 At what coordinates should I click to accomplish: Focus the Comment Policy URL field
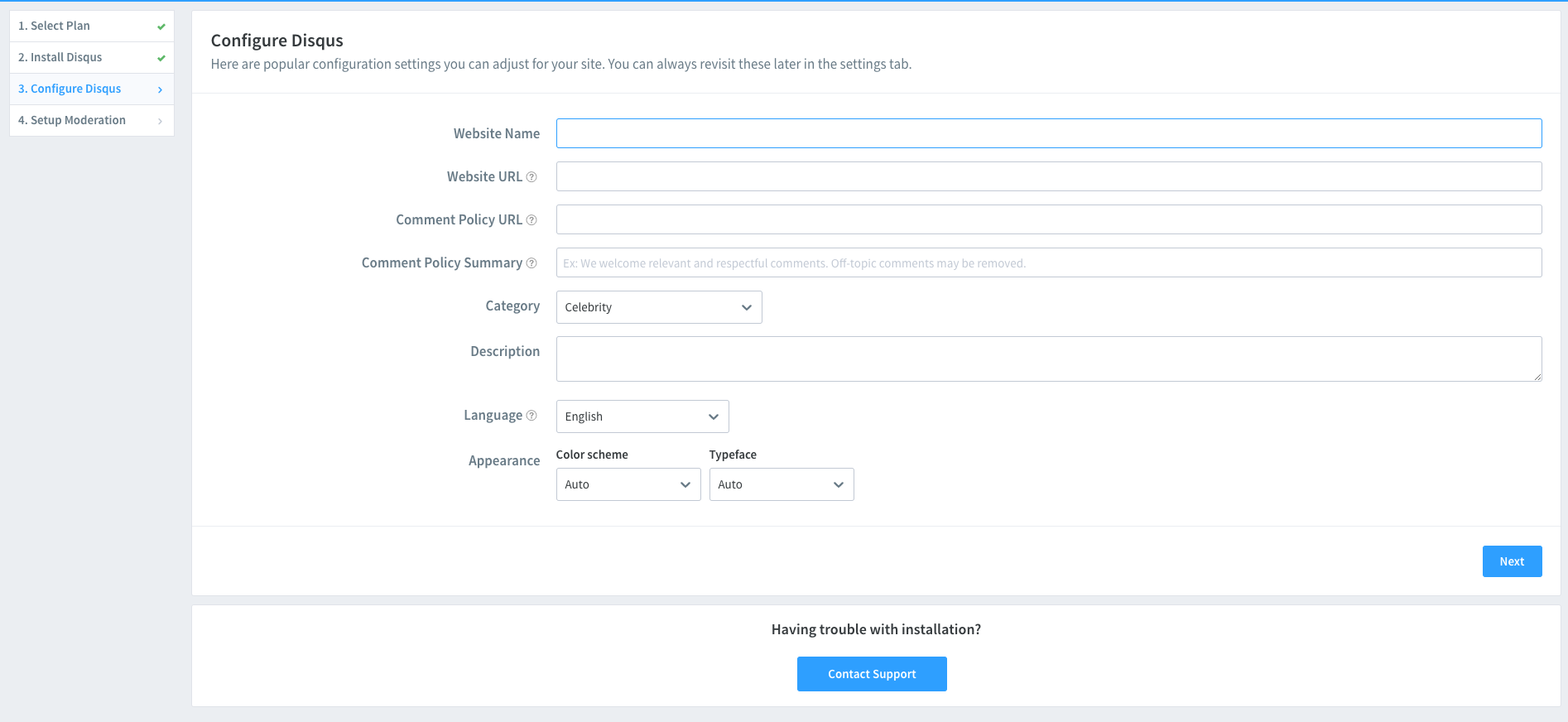click(x=1049, y=219)
